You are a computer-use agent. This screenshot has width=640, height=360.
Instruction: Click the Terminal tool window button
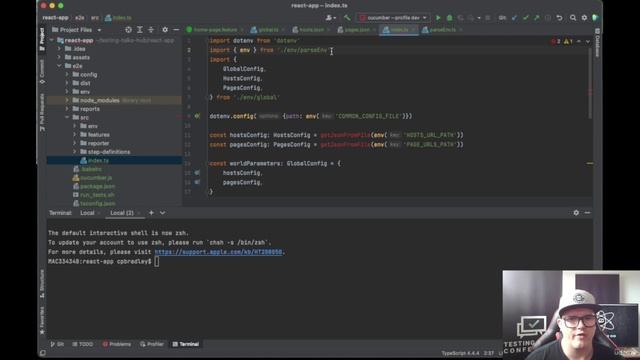pos(186,344)
